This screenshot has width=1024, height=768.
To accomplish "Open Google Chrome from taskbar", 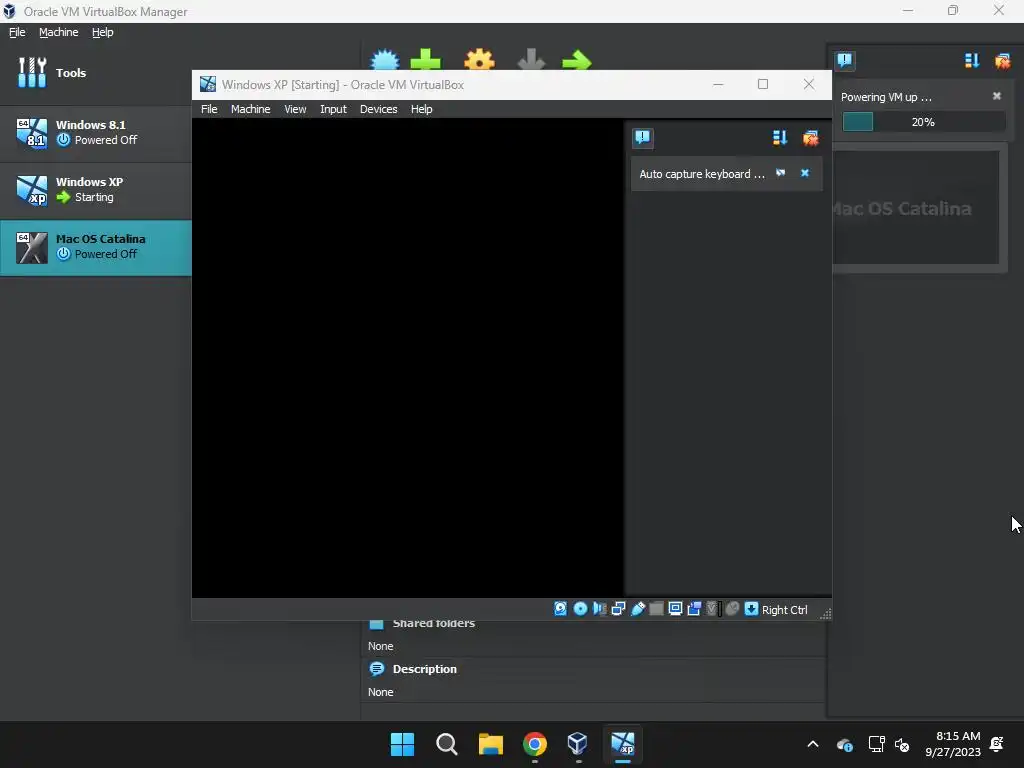I will tap(535, 744).
